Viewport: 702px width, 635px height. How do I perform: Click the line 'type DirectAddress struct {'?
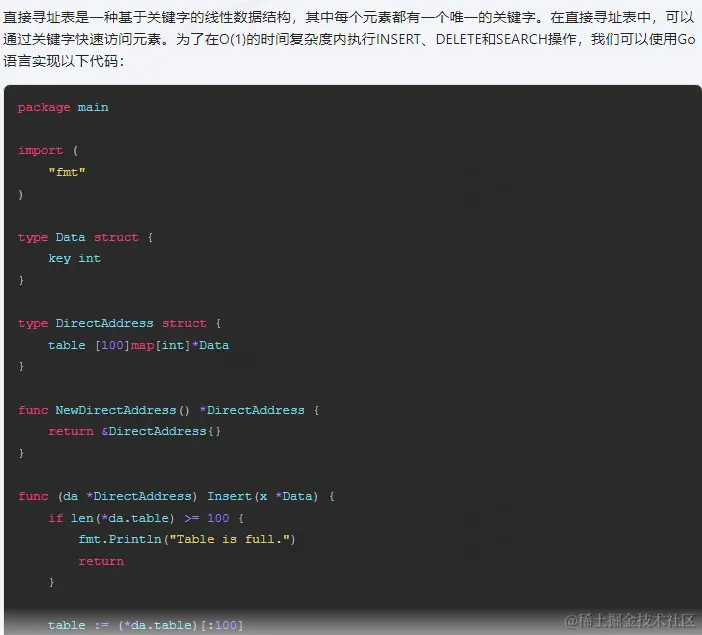pos(120,323)
